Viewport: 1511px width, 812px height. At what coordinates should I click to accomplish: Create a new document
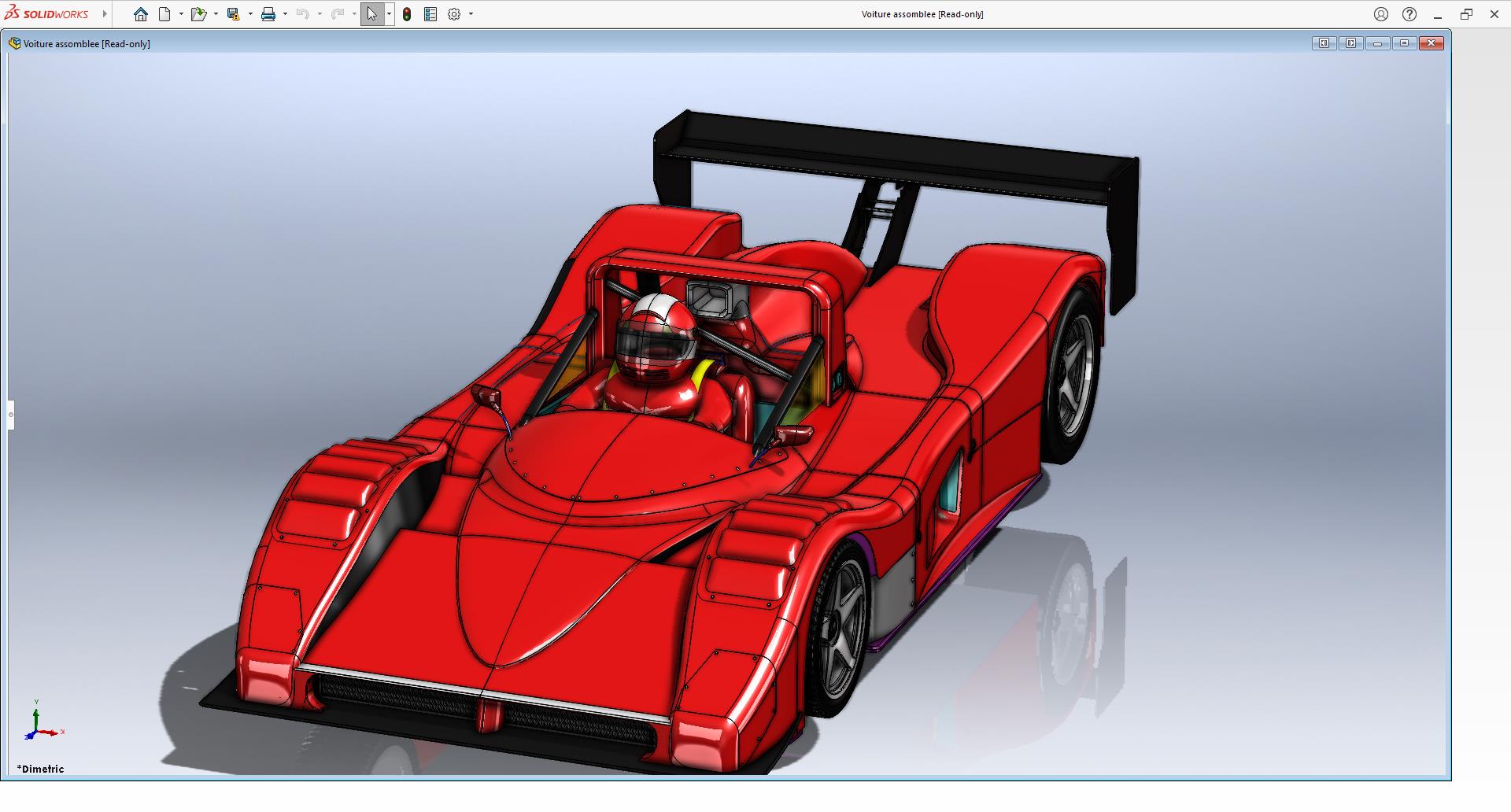pyautogui.click(x=164, y=14)
